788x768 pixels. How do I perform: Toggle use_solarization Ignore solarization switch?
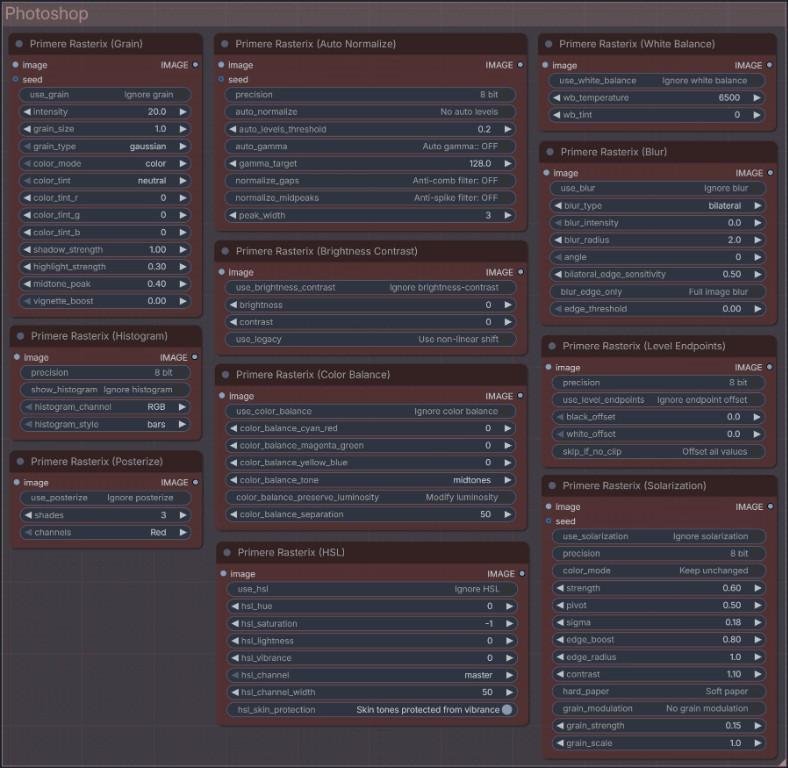pos(659,536)
